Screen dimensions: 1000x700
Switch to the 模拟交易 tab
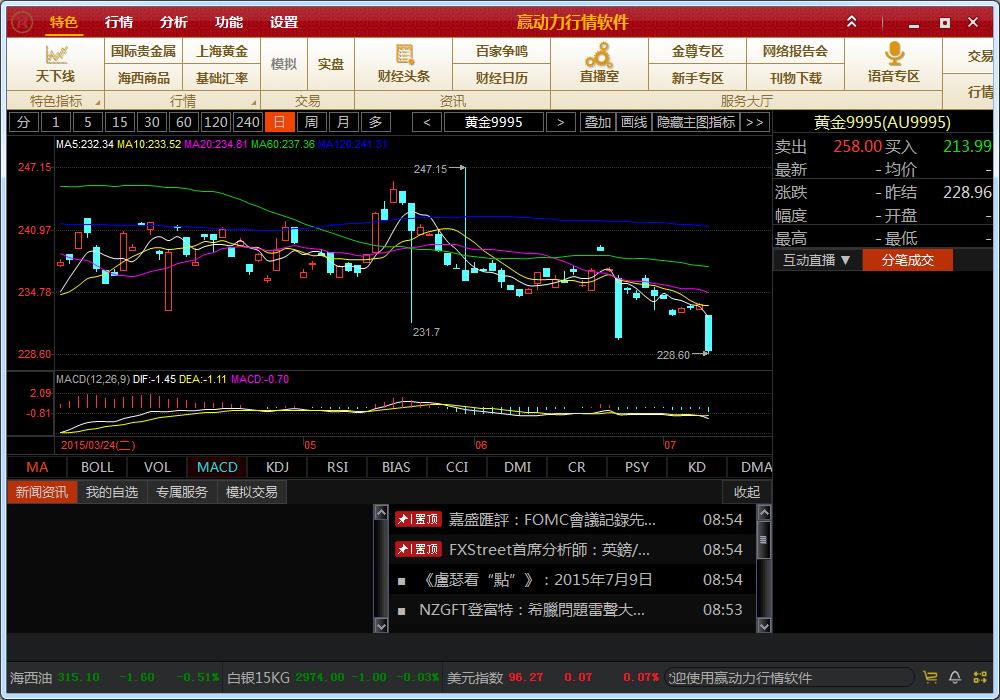point(252,492)
